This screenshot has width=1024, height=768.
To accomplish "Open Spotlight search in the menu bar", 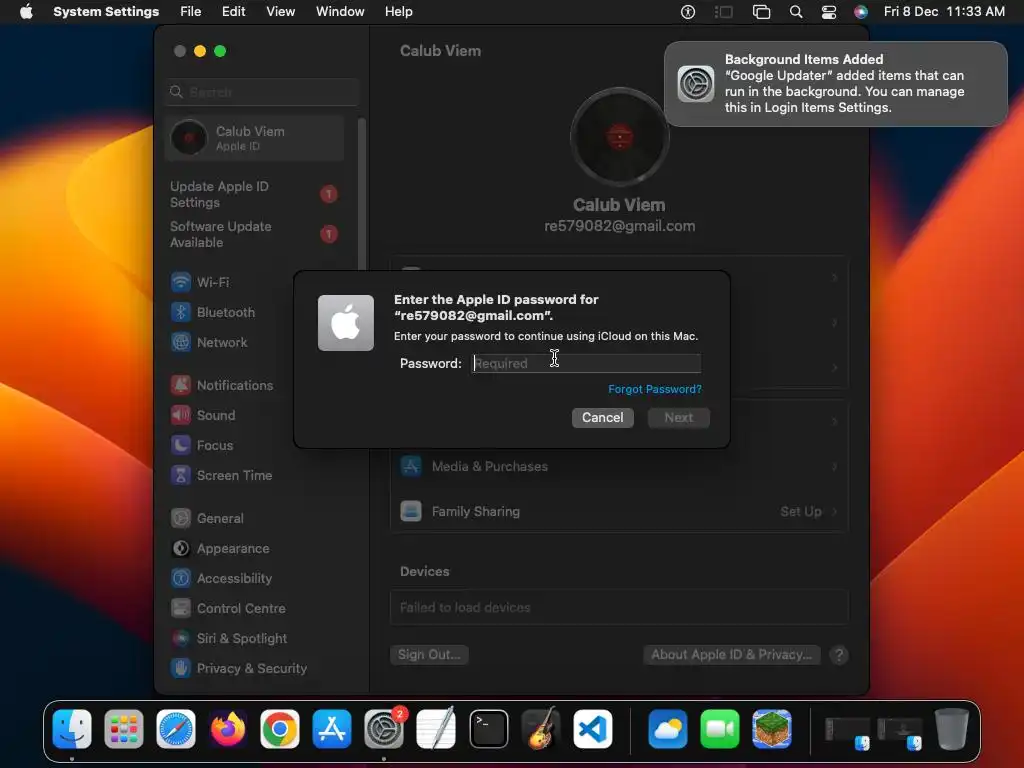I will 795,12.
